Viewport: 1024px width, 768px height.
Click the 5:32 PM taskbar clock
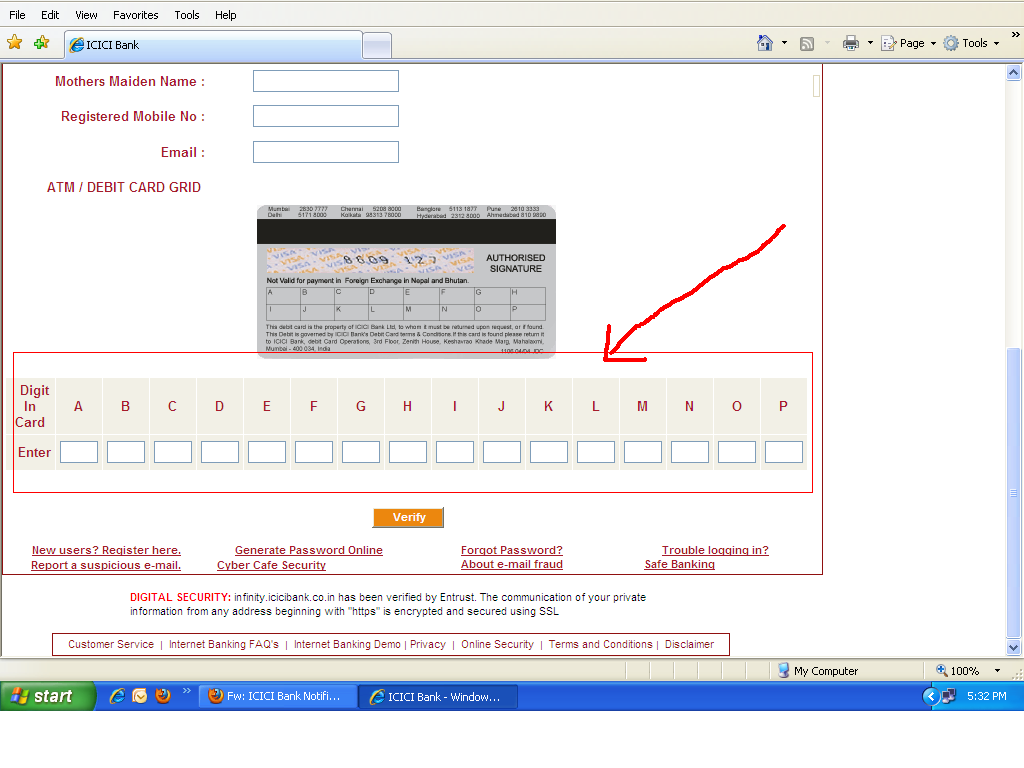[x=986, y=696]
